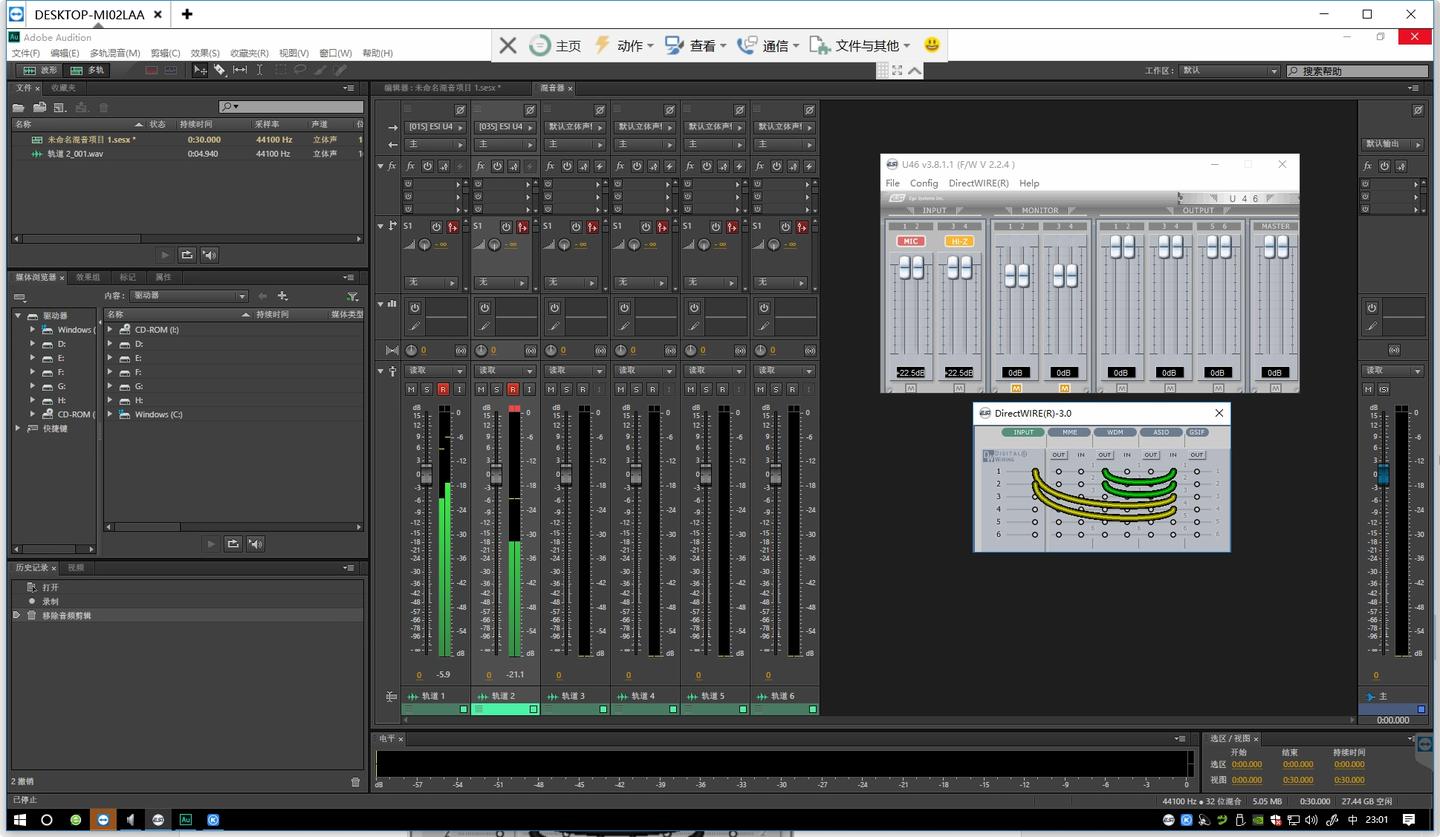Image resolution: width=1440 pixels, height=837 pixels.
Task: Click the open file folder icon
Action: [x=18, y=107]
